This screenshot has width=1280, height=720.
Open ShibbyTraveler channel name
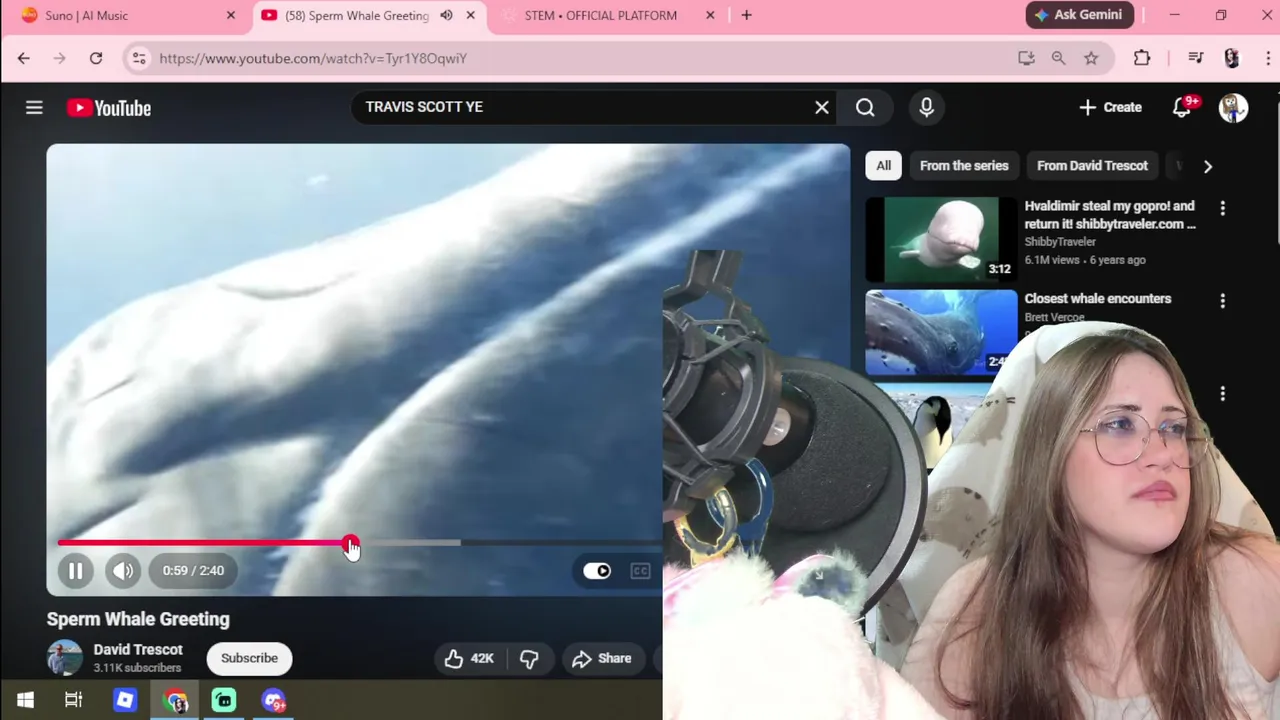pos(1060,242)
